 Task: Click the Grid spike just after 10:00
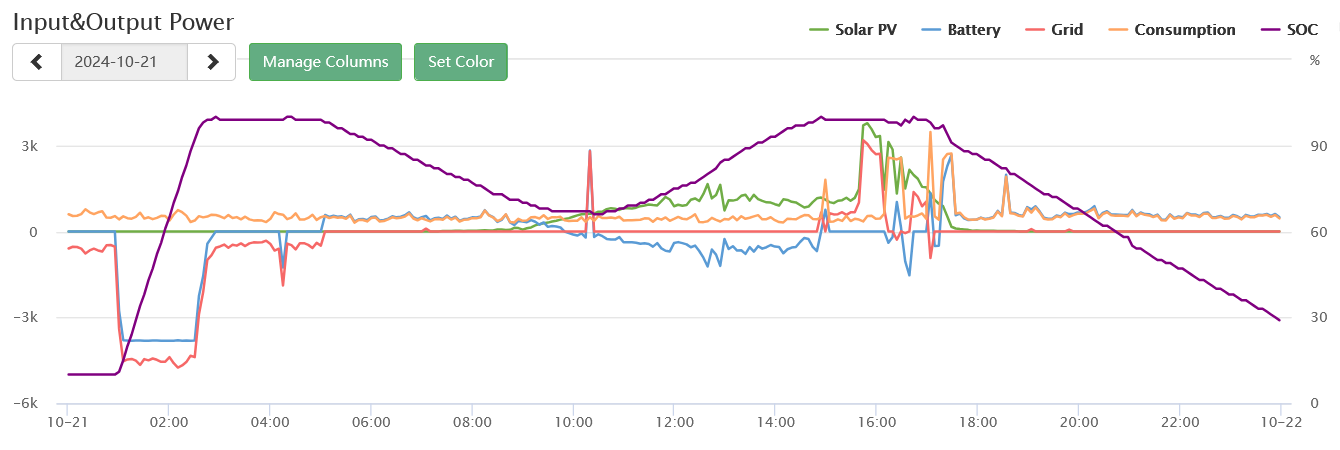tap(590, 151)
